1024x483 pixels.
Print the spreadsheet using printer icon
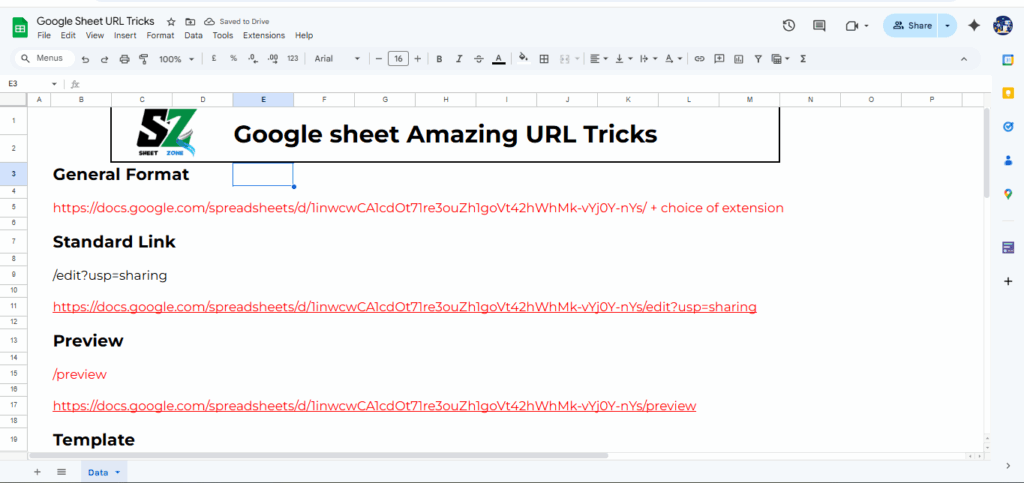[124, 59]
